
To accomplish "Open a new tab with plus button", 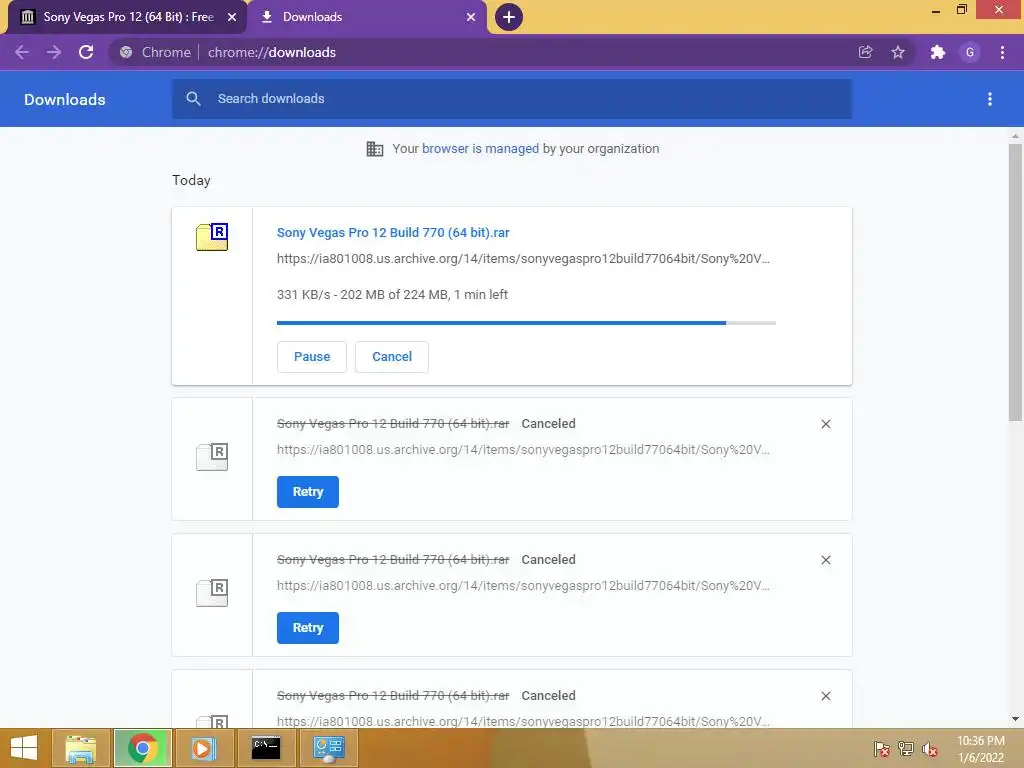I will pyautogui.click(x=509, y=17).
